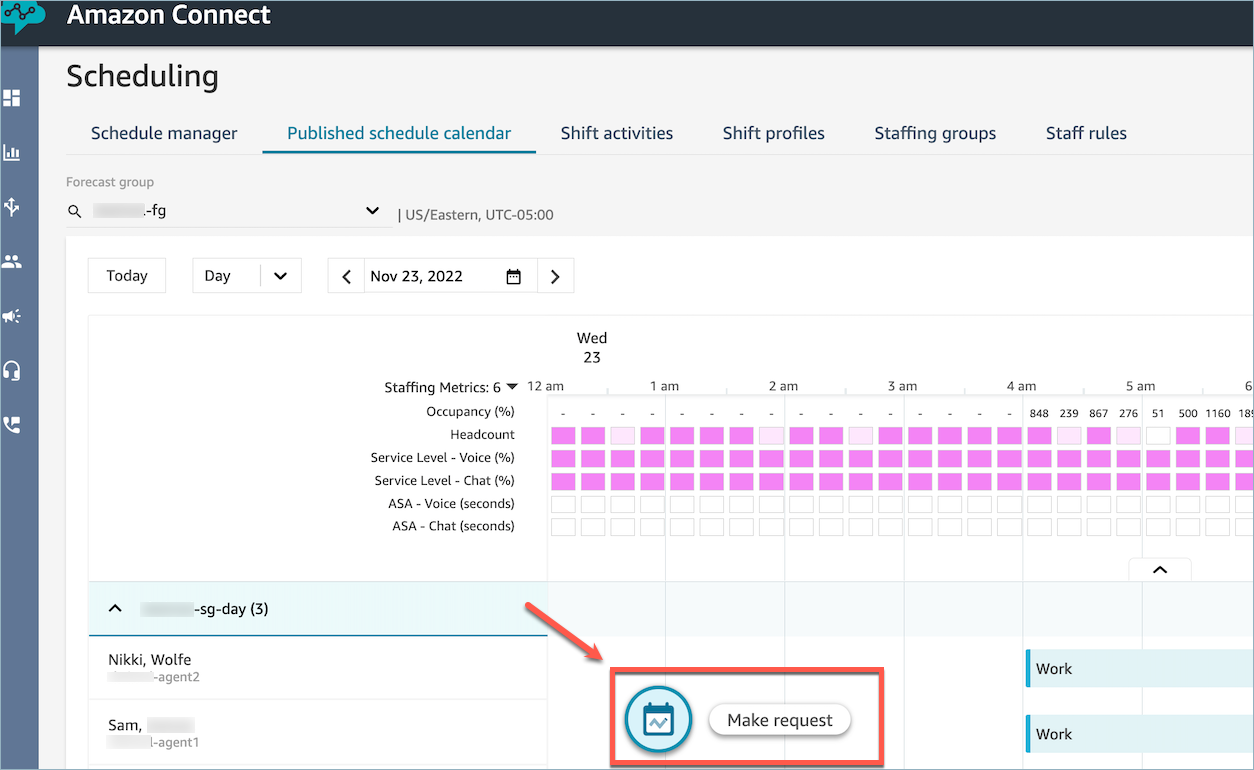Viewport: 1254px width, 770px height.
Task: Go to the next day arrow
Action: point(556,277)
